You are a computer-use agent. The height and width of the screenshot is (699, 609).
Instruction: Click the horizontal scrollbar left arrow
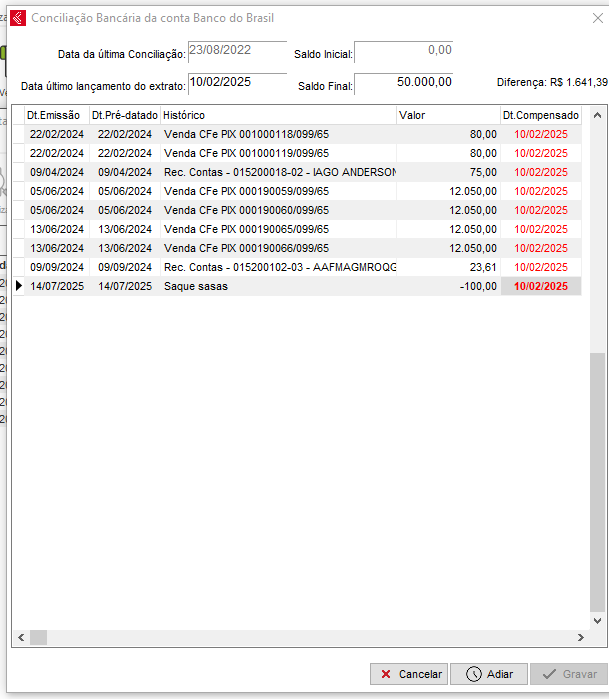pyautogui.click(x=19, y=638)
